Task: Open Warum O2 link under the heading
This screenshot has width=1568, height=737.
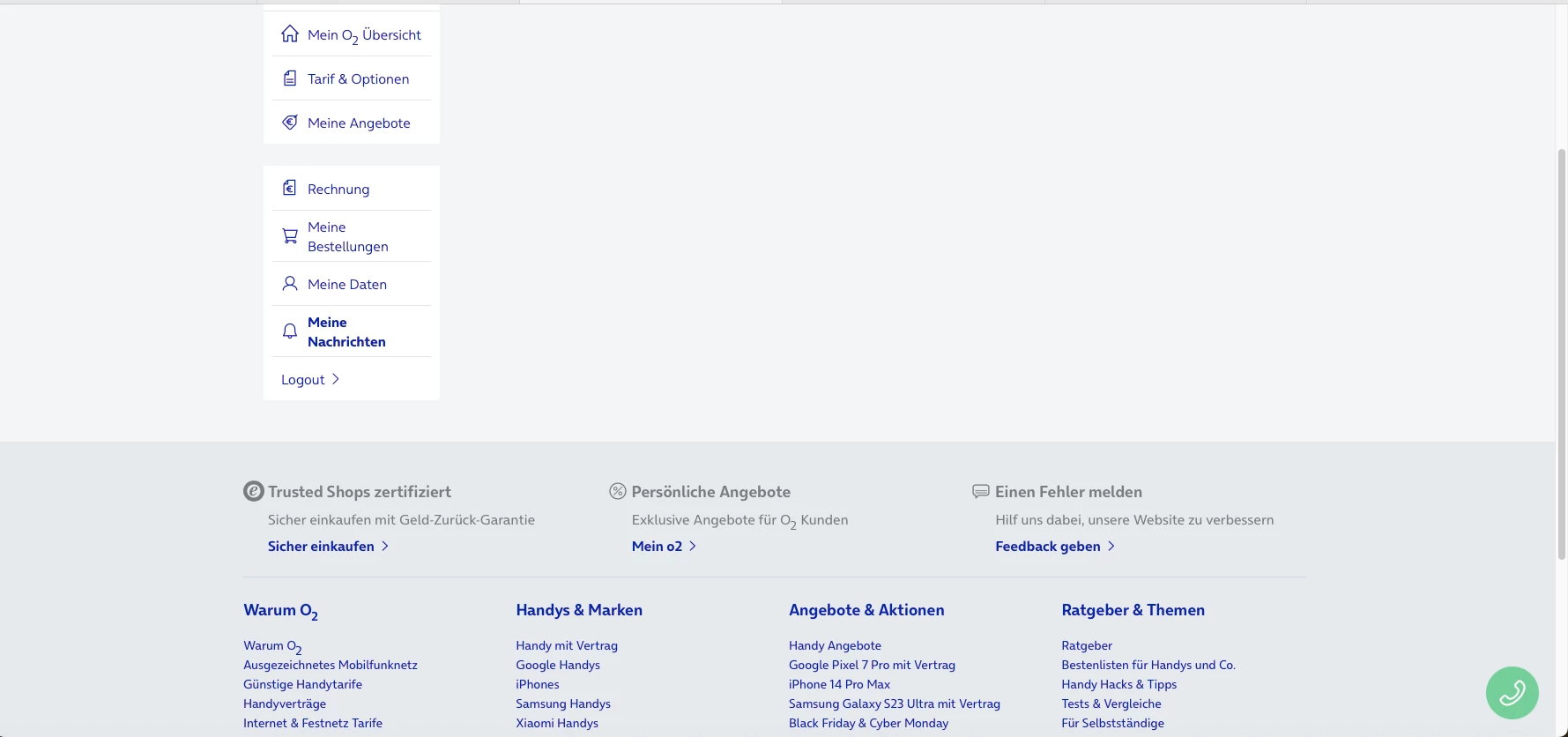Action: coord(272,646)
